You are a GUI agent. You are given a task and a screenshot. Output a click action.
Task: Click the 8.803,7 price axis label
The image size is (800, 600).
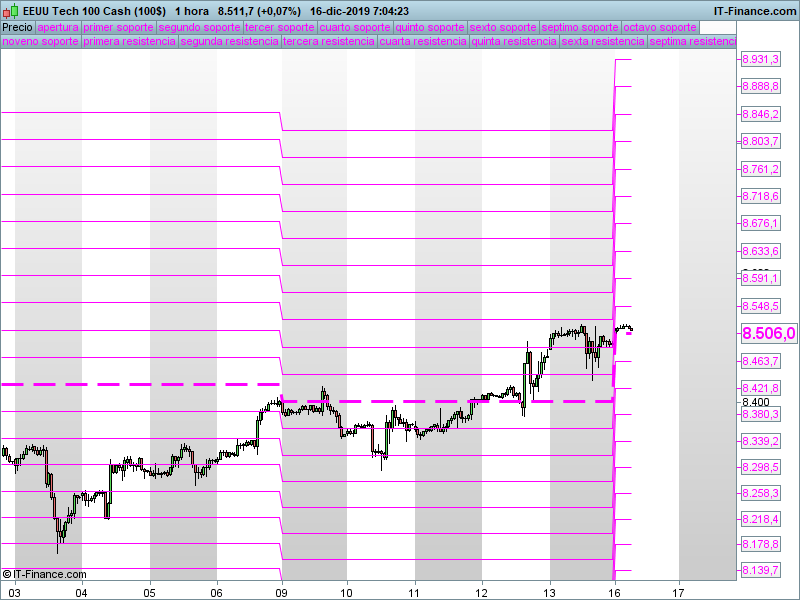[760, 141]
